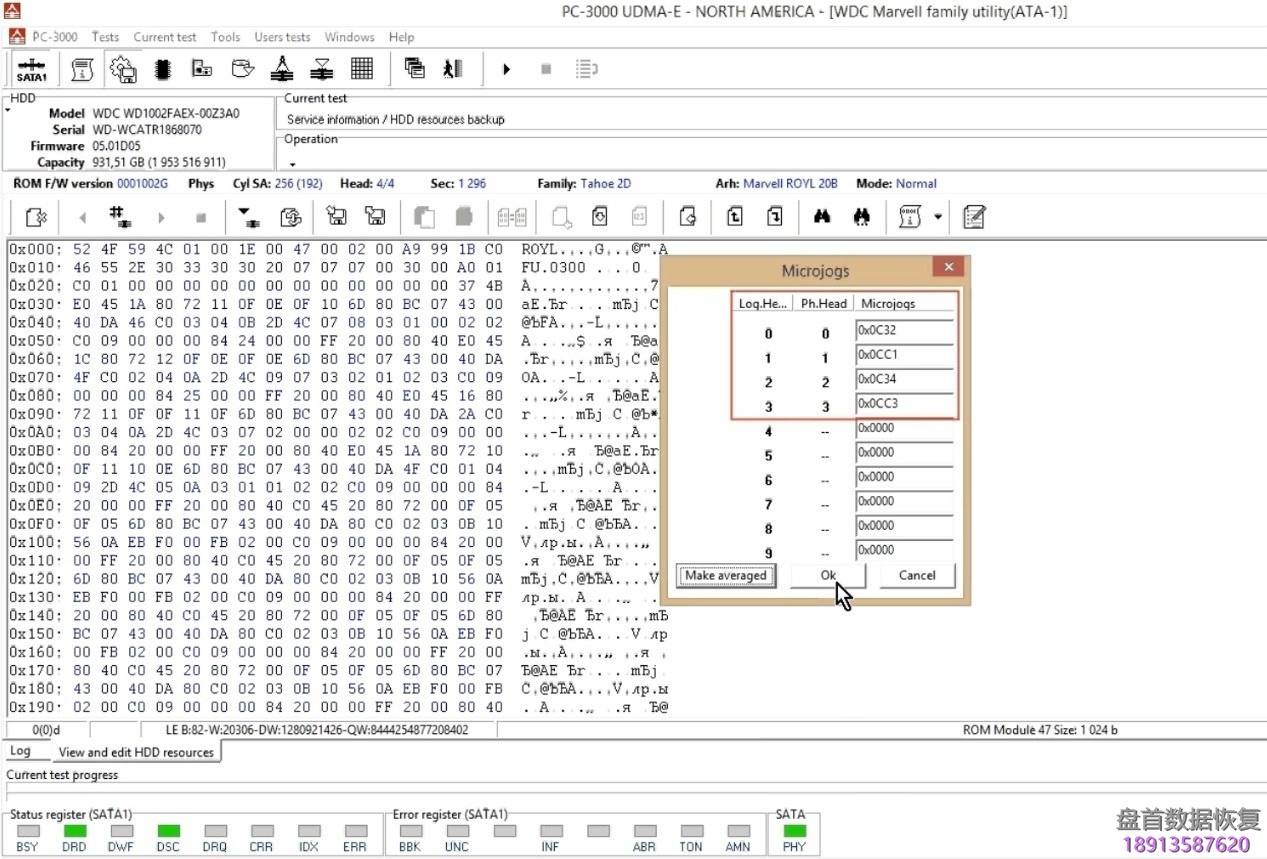
Task: Click the running person icon
Action: tap(453, 69)
